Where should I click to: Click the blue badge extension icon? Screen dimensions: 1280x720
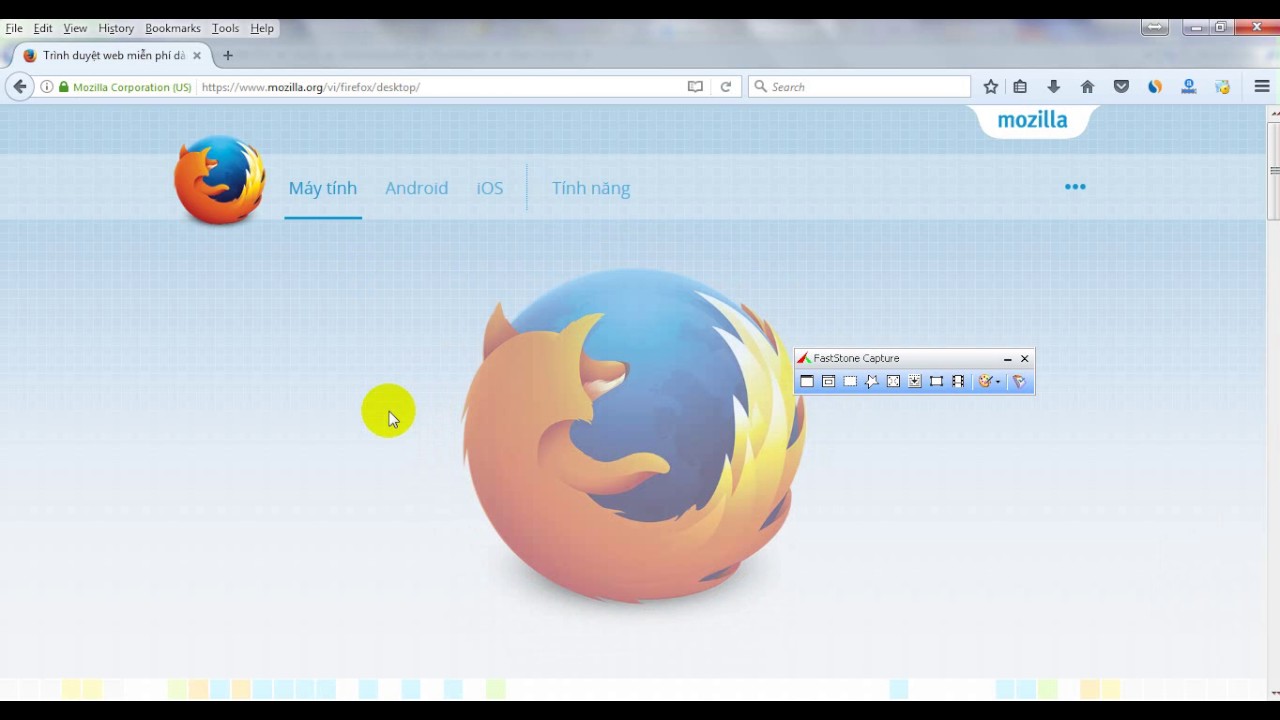tap(1188, 87)
